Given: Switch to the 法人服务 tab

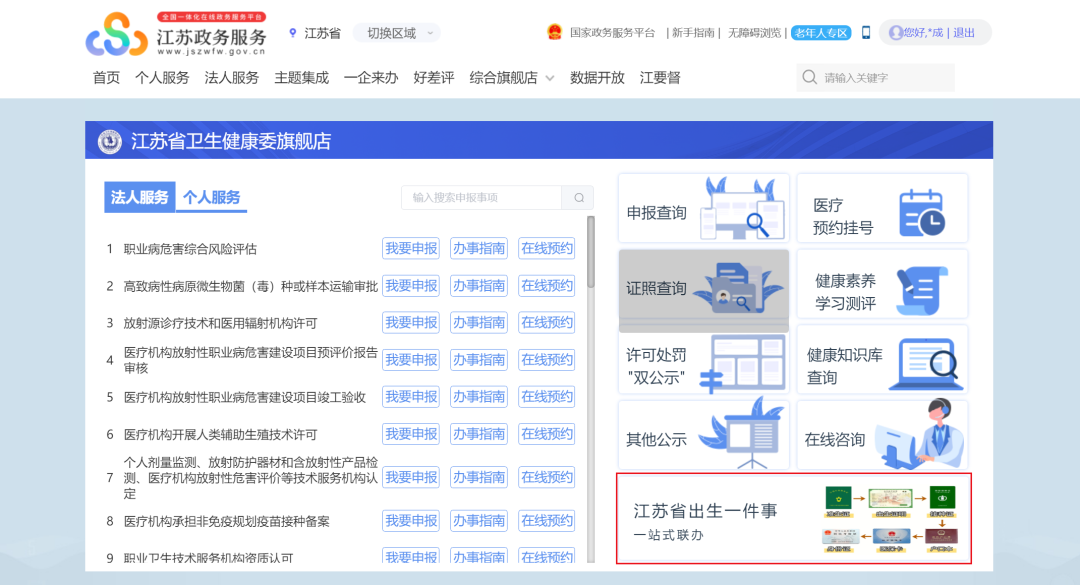Looking at the screenshot, I should [x=140, y=197].
